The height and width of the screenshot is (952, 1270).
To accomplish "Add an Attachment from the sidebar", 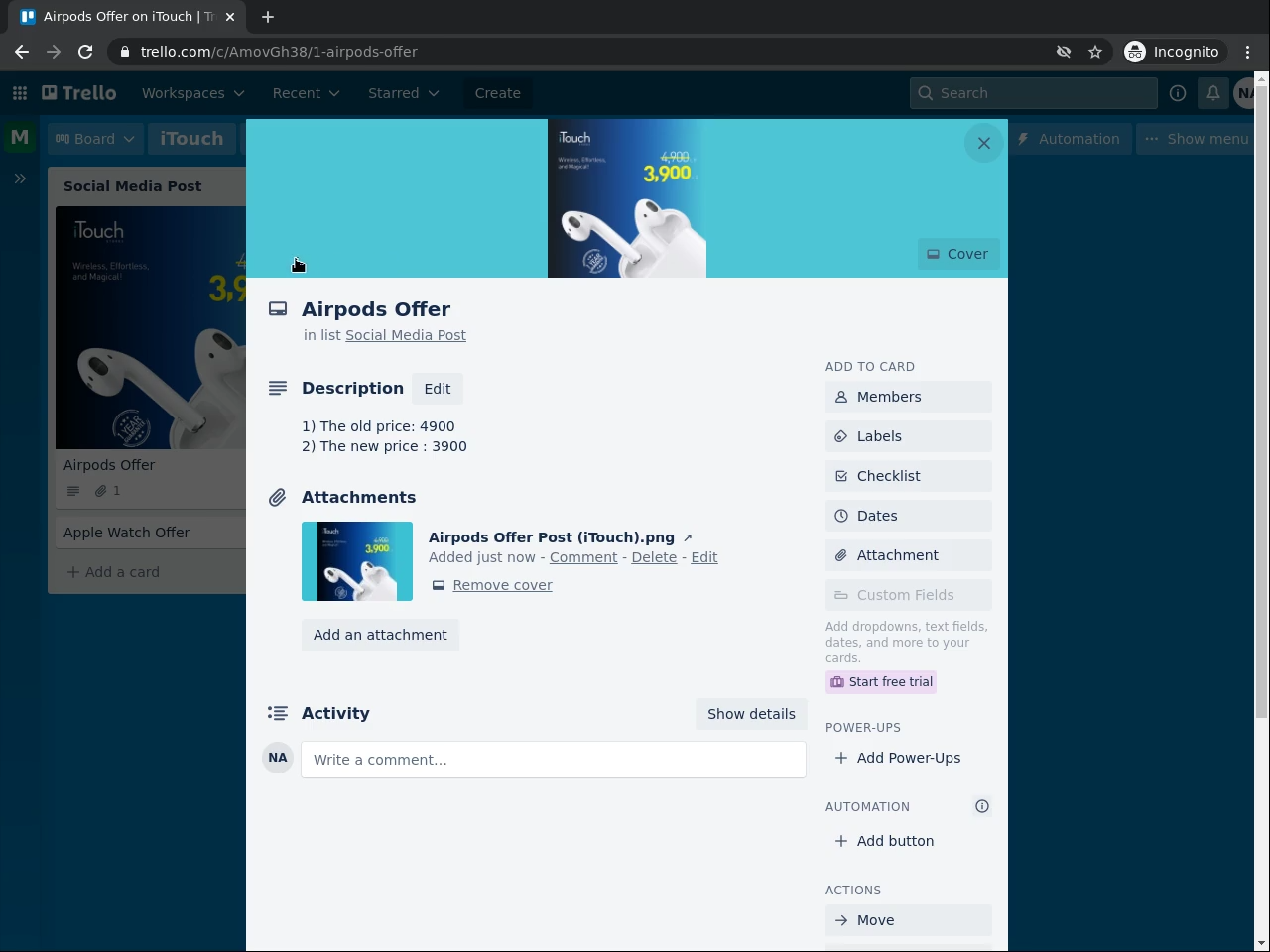I will click(909, 555).
